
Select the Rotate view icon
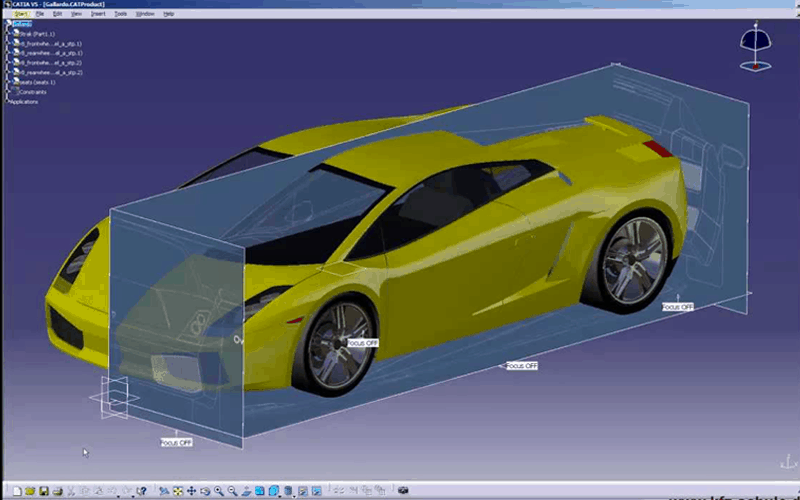(205, 491)
